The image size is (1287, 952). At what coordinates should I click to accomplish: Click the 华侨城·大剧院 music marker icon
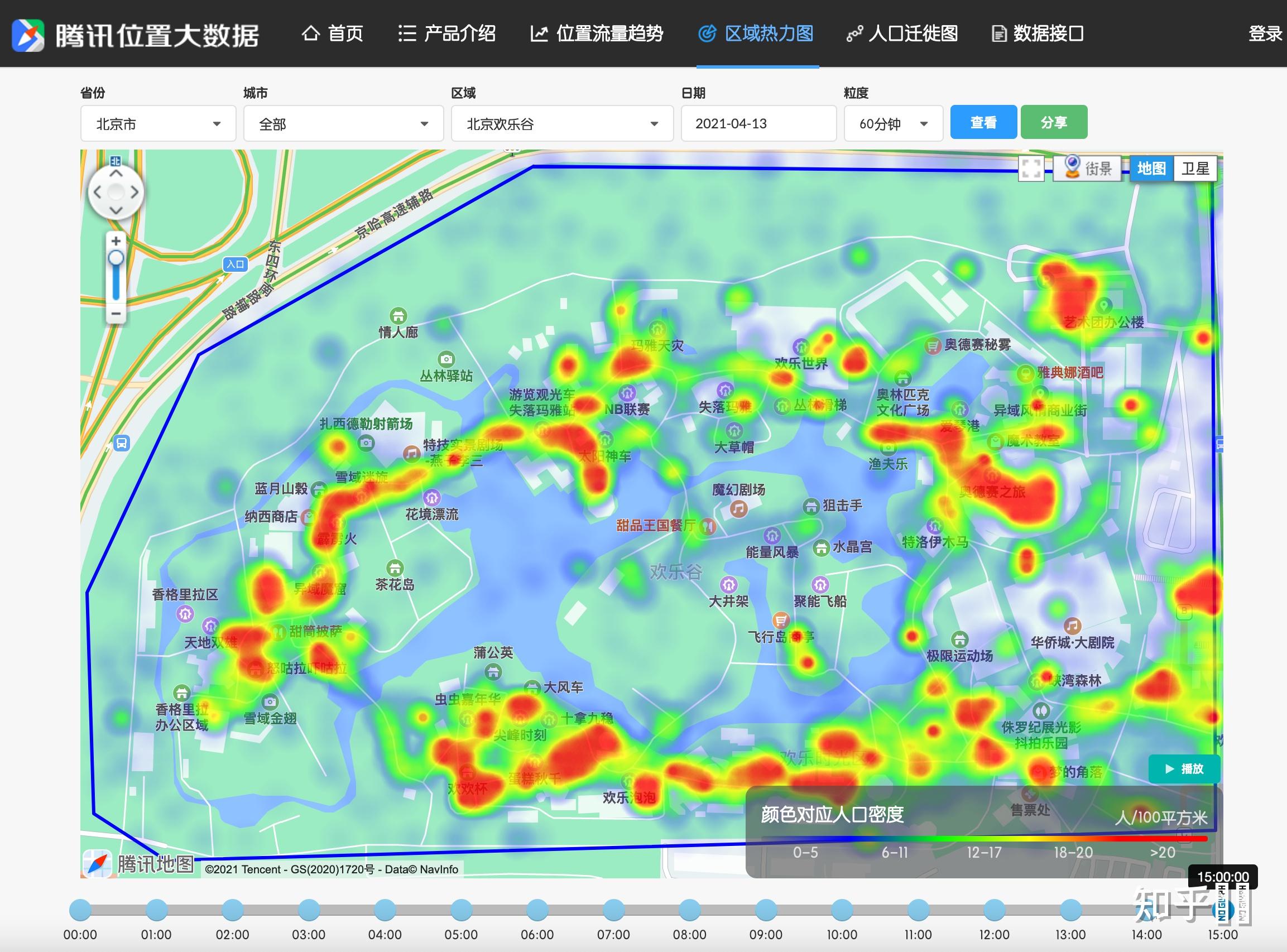[1072, 626]
